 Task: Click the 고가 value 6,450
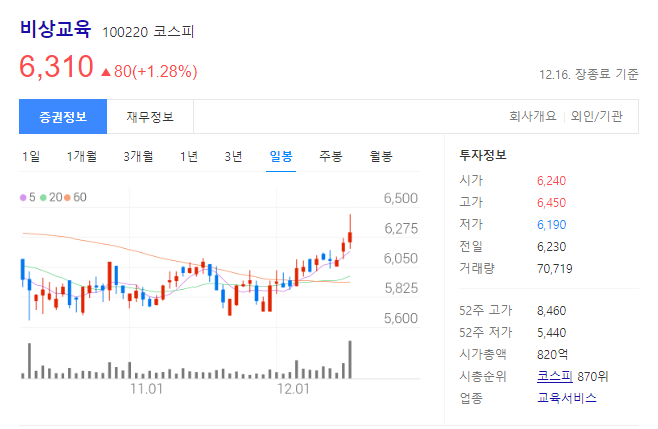(x=551, y=203)
